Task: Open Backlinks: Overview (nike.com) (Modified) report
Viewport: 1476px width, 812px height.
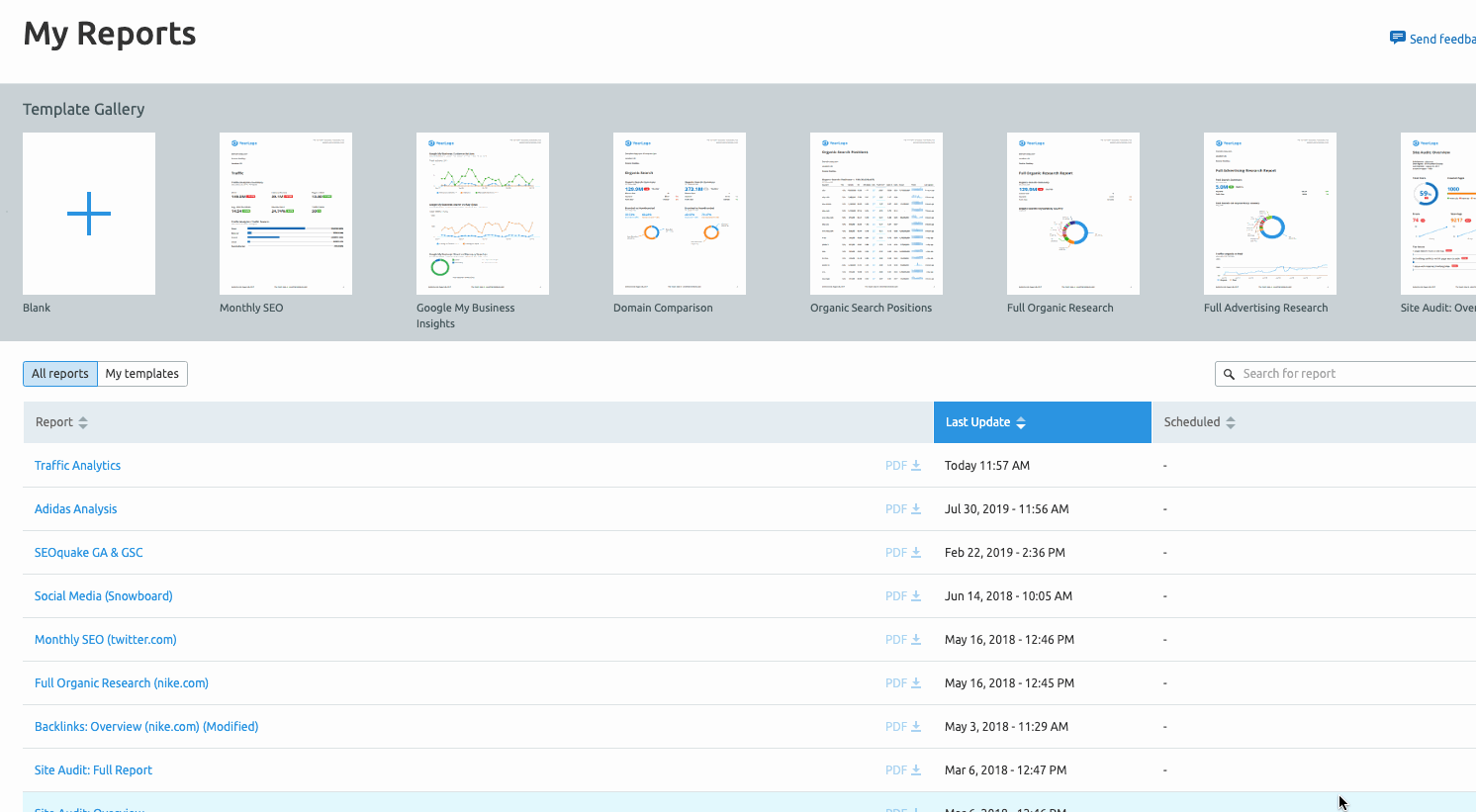Action: [146, 727]
